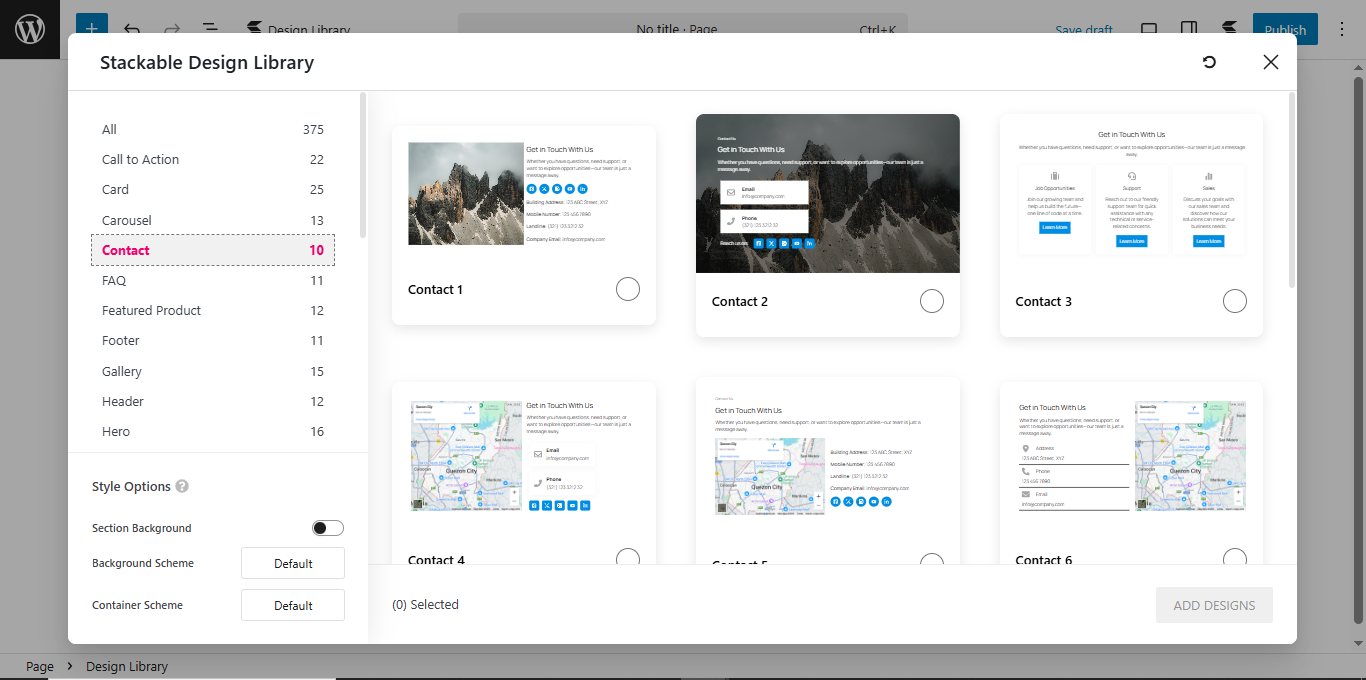Open the Stackable settings icon near Publish
This screenshot has width=1366, height=680.
tap(1228, 29)
